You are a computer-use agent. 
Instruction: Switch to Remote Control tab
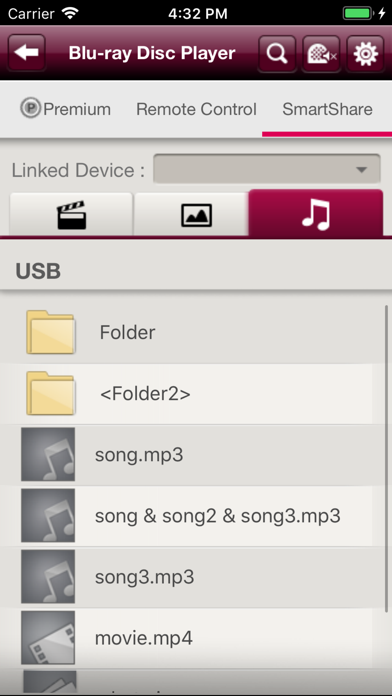[196, 109]
